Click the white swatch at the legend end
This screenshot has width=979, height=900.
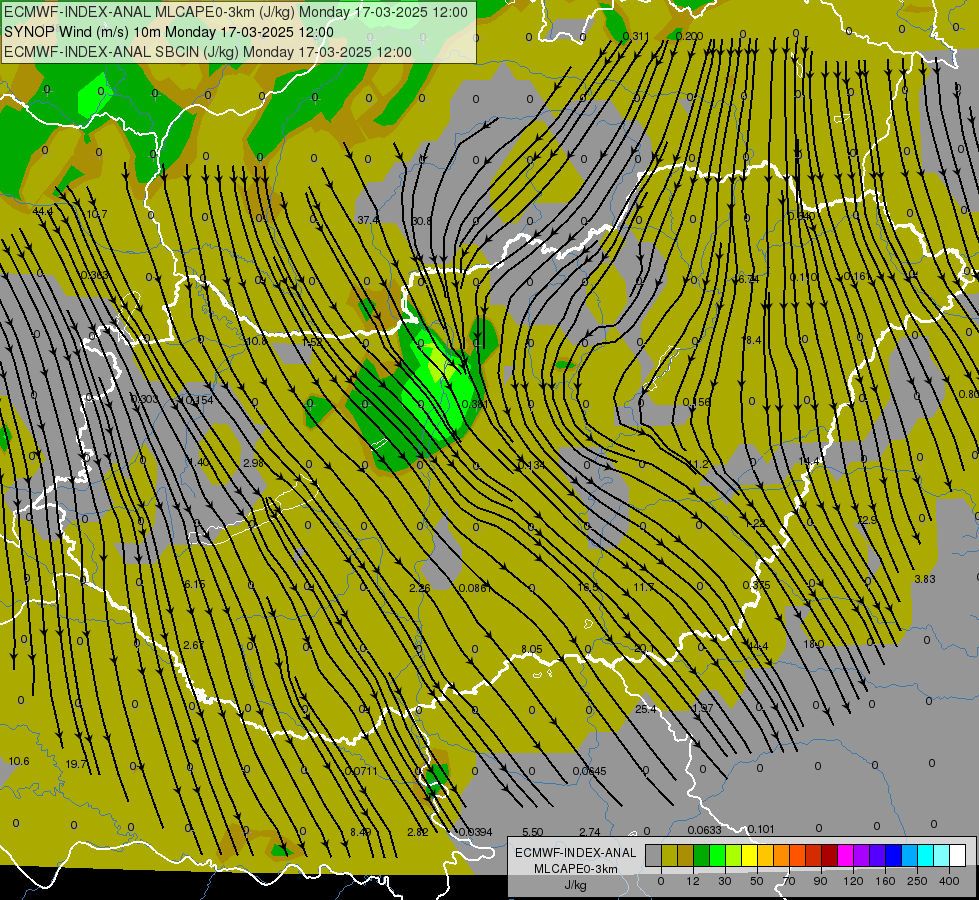tap(957, 855)
